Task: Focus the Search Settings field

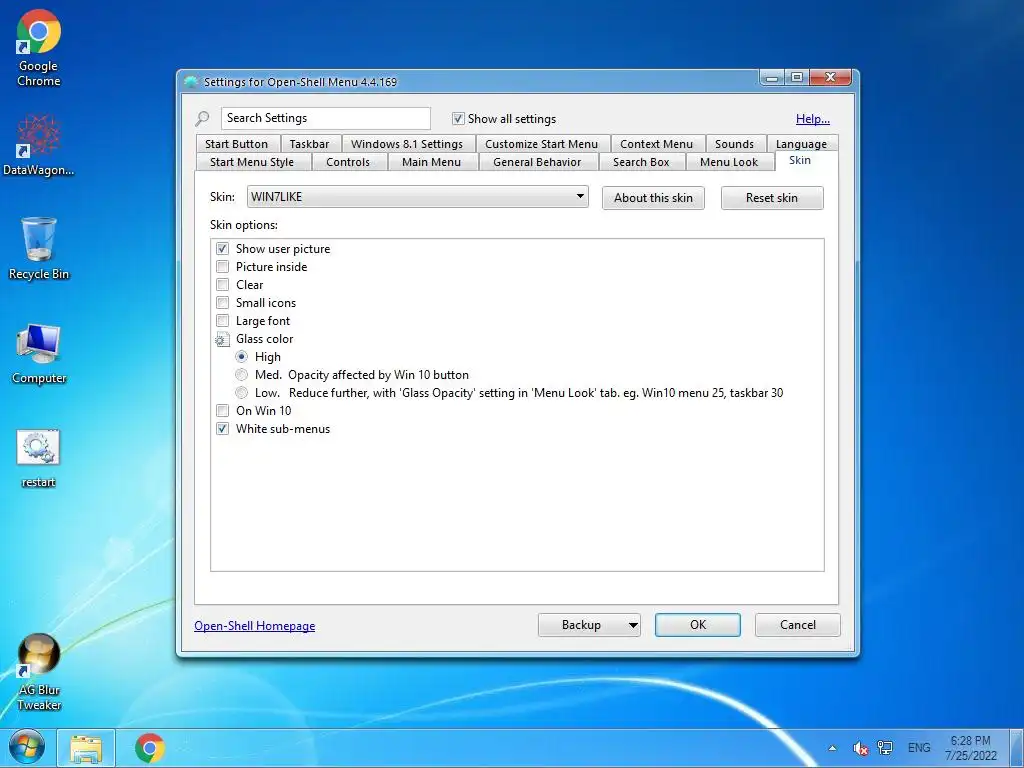Action: [326, 118]
